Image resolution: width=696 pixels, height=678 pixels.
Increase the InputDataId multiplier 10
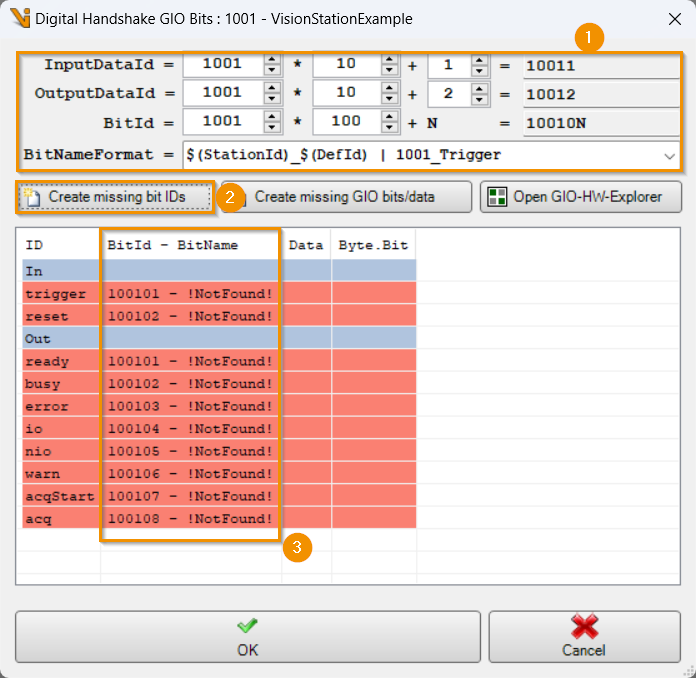click(x=389, y=59)
